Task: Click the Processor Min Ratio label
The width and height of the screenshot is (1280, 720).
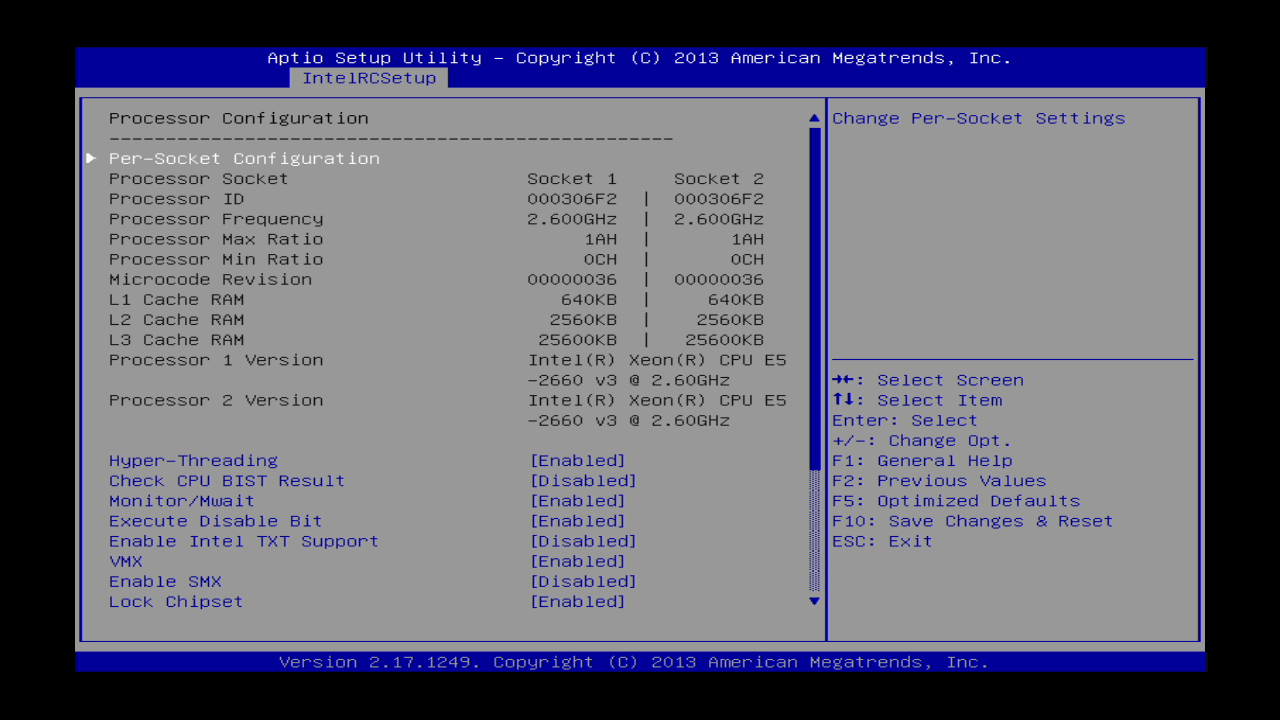Action: (x=216, y=259)
